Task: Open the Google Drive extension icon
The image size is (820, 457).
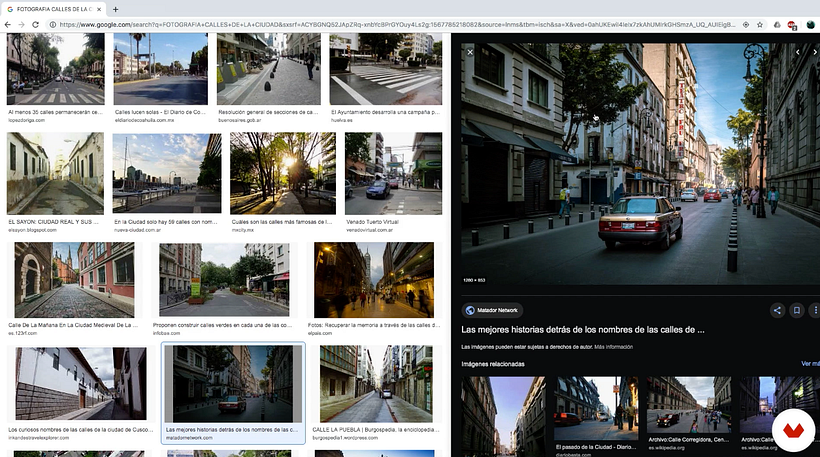Action: (777, 25)
